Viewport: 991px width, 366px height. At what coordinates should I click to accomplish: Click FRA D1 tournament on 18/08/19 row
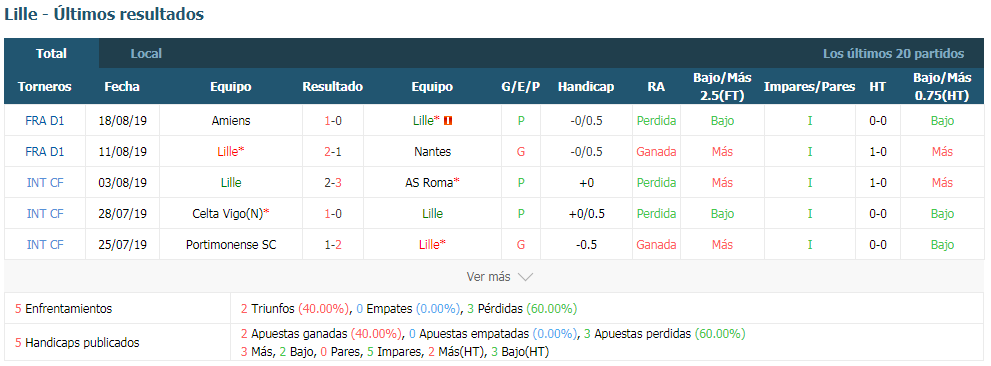[45, 121]
